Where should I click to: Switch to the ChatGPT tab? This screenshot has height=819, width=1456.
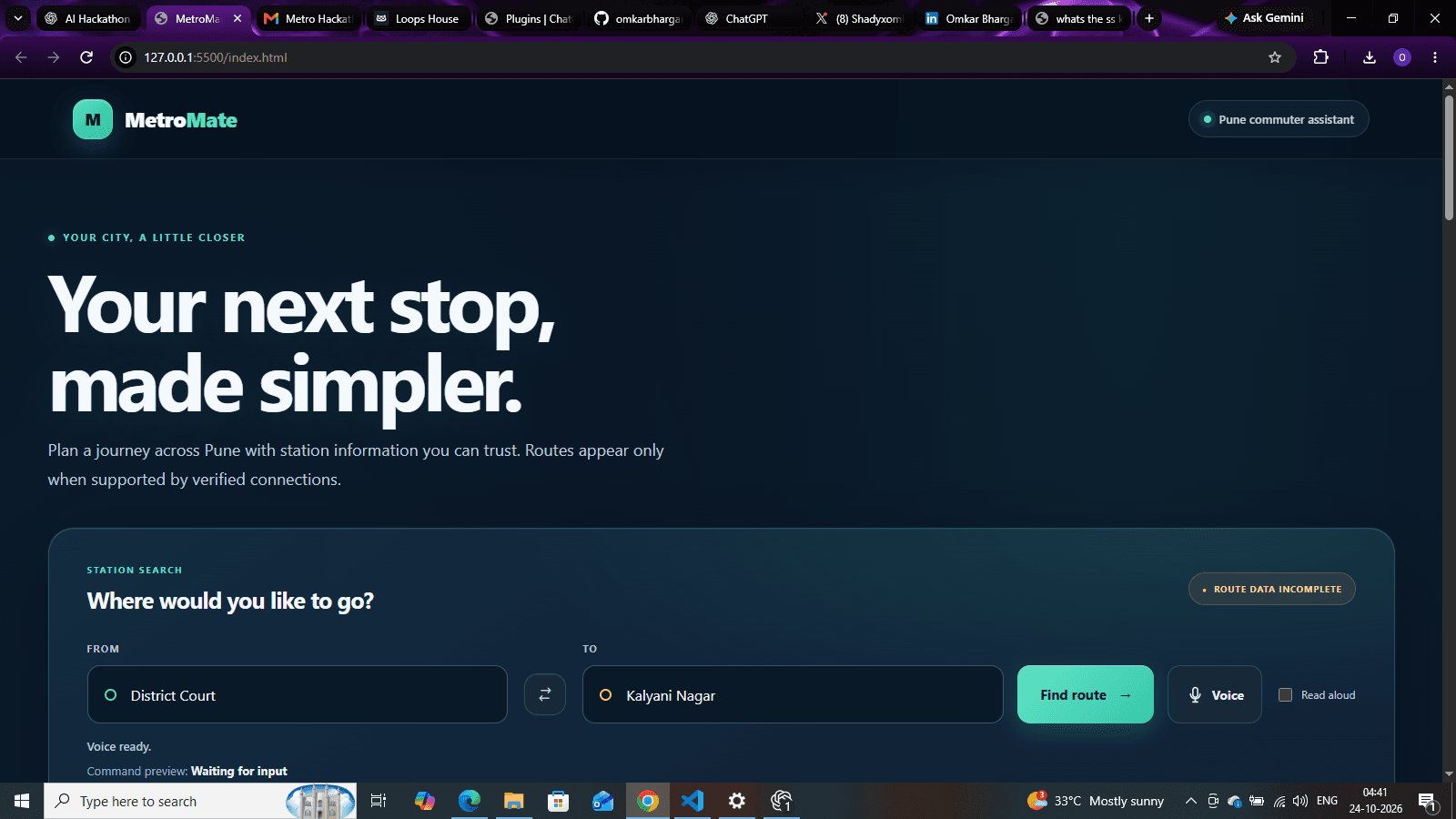749,18
